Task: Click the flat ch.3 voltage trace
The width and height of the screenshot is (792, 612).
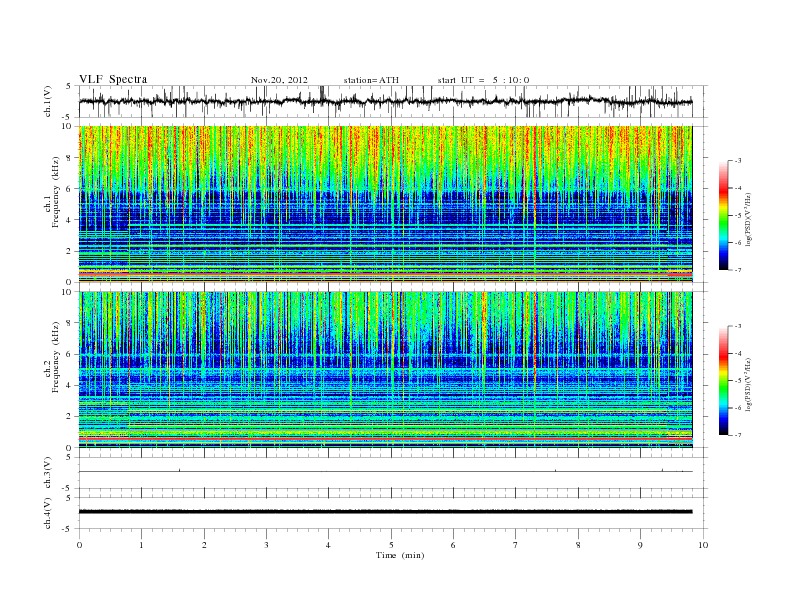Action: tap(385, 472)
